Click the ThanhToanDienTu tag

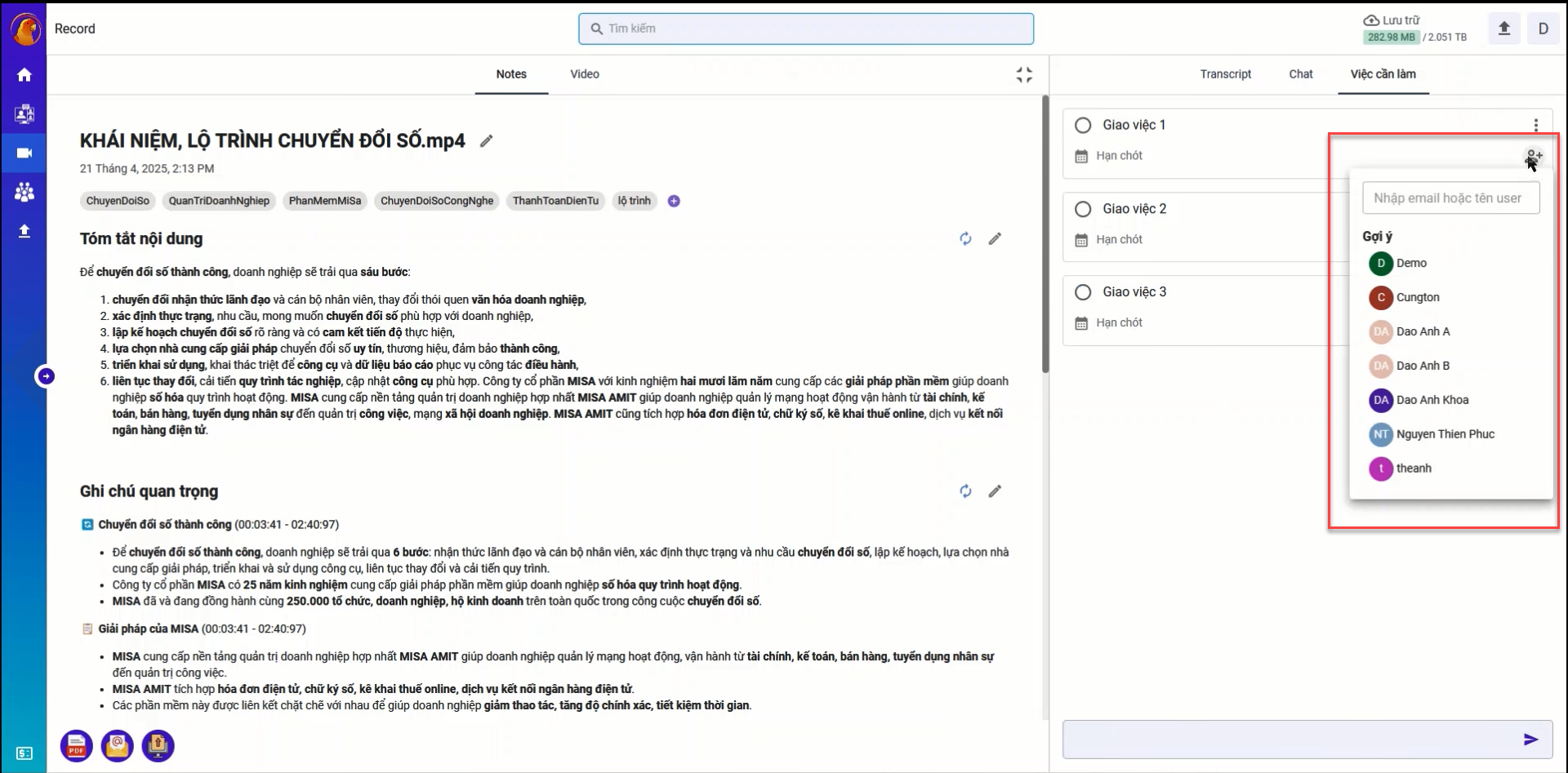(x=555, y=201)
